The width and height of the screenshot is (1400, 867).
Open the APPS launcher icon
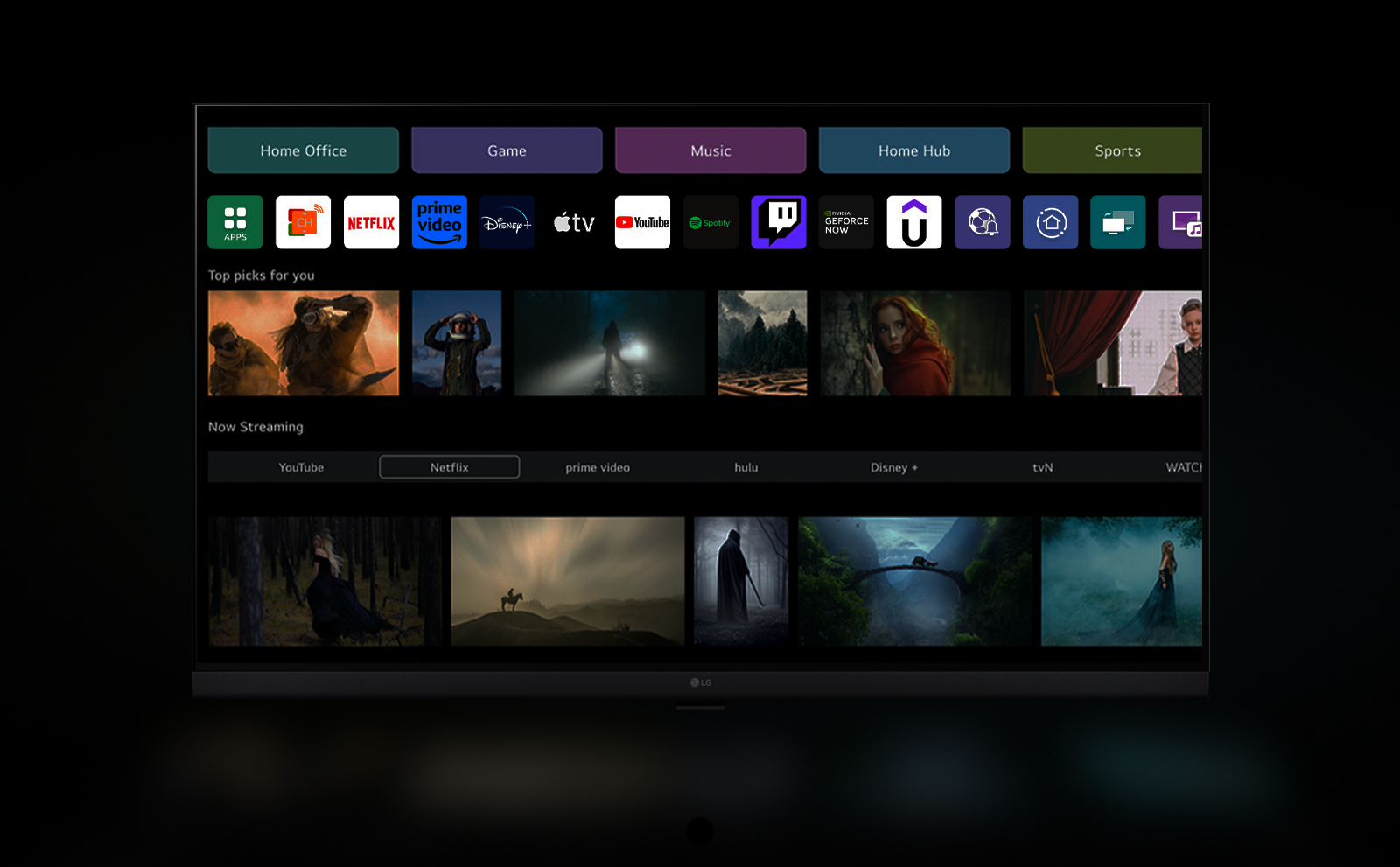pos(234,222)
